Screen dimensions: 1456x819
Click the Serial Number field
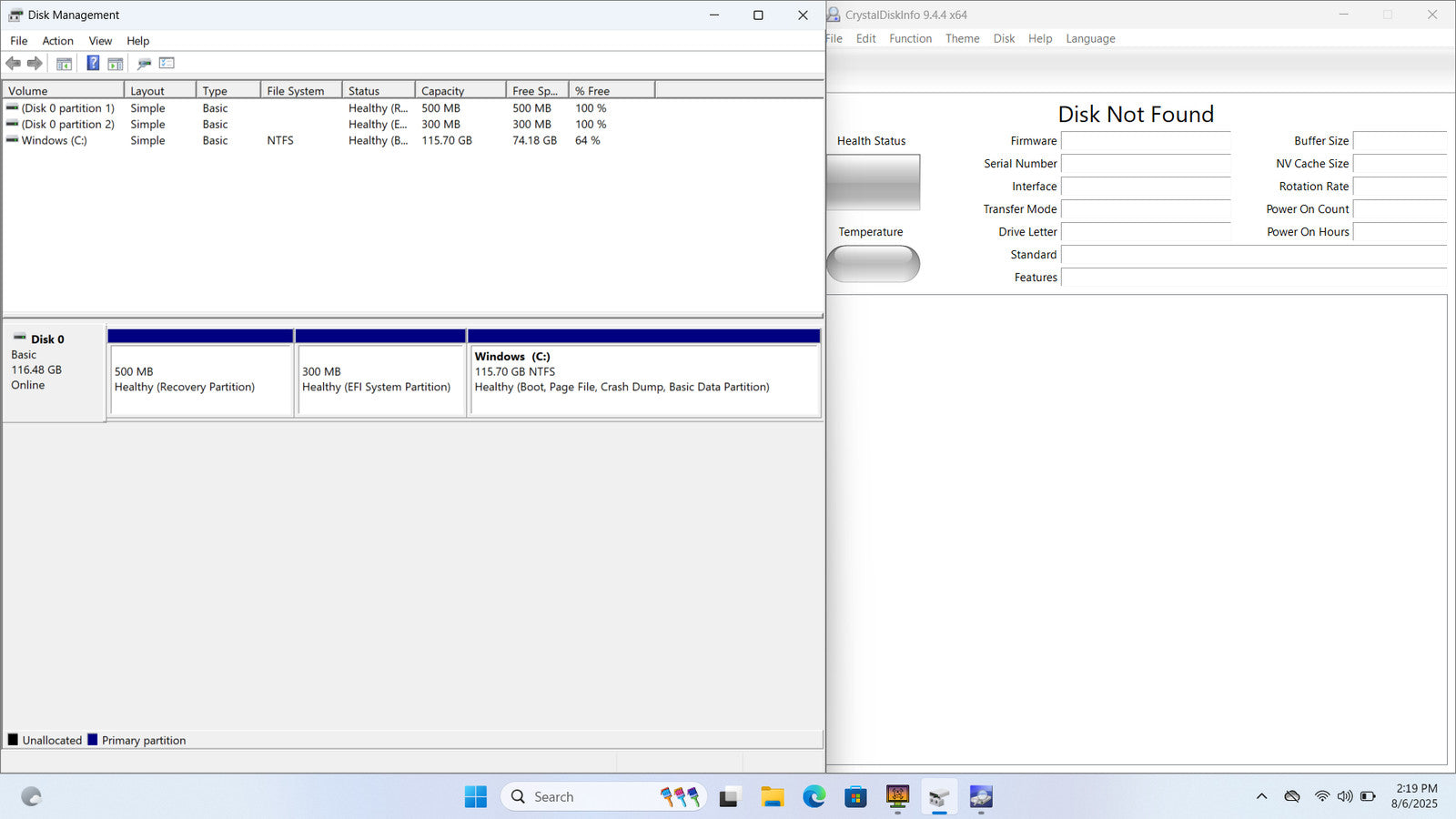[x=1146, y=164]
